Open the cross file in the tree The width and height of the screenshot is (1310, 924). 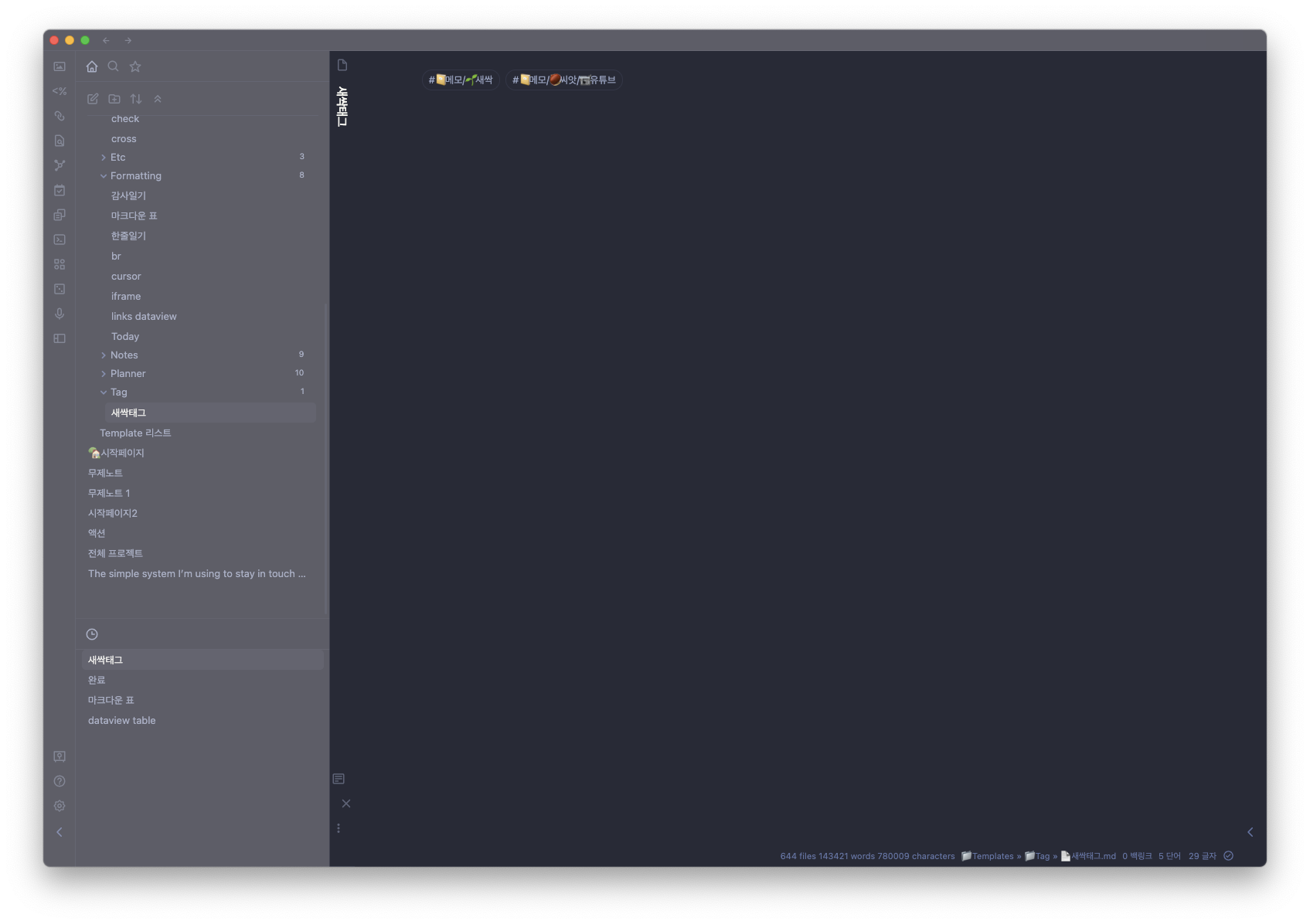pos(124,138)
